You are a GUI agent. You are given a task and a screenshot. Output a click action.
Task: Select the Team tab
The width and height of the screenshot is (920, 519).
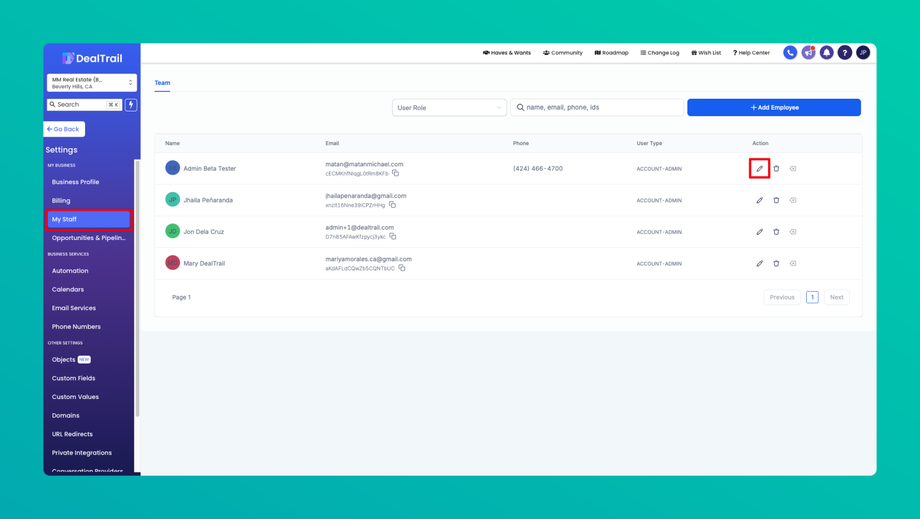(x=163, y=83)
